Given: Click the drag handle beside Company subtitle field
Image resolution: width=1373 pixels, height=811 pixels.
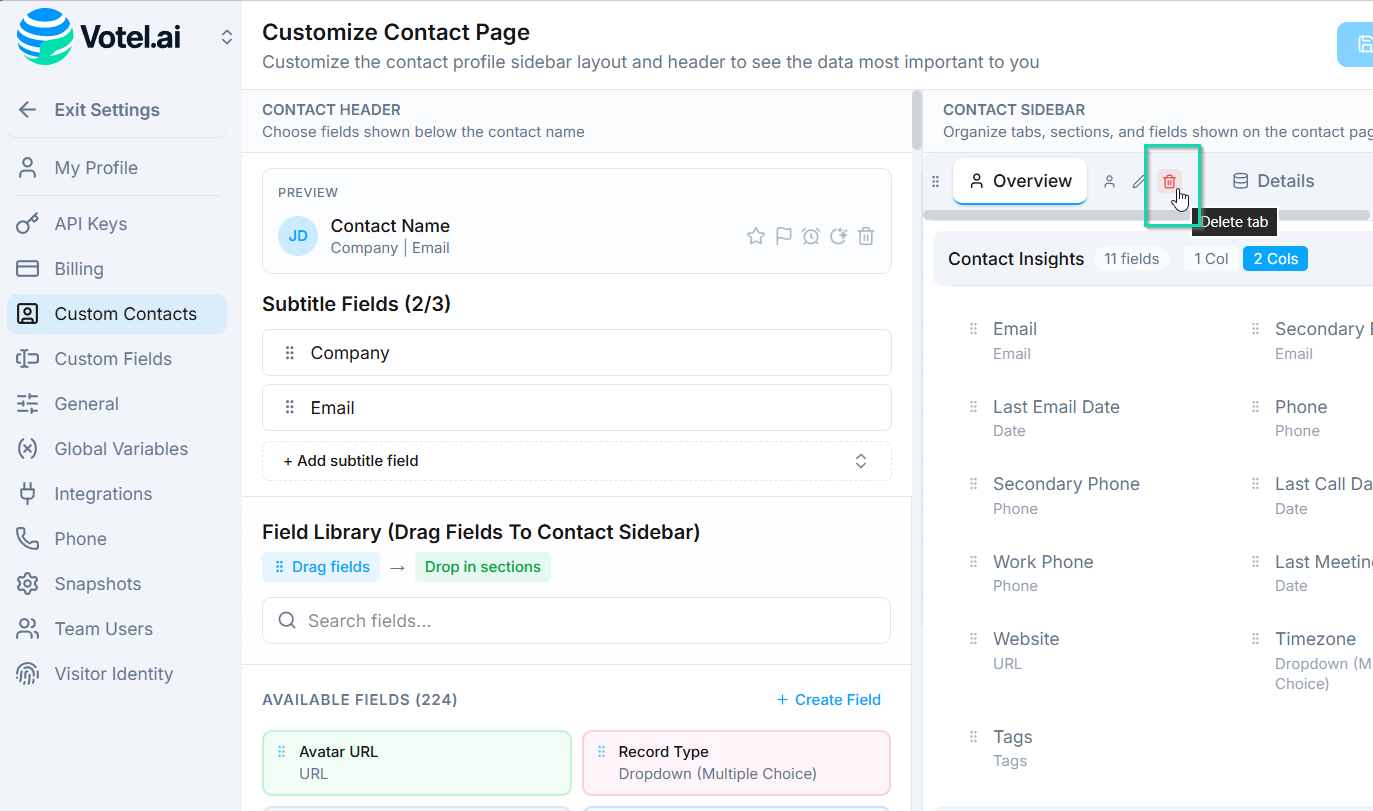Looking at the screenshot, I should click(290, 353).
